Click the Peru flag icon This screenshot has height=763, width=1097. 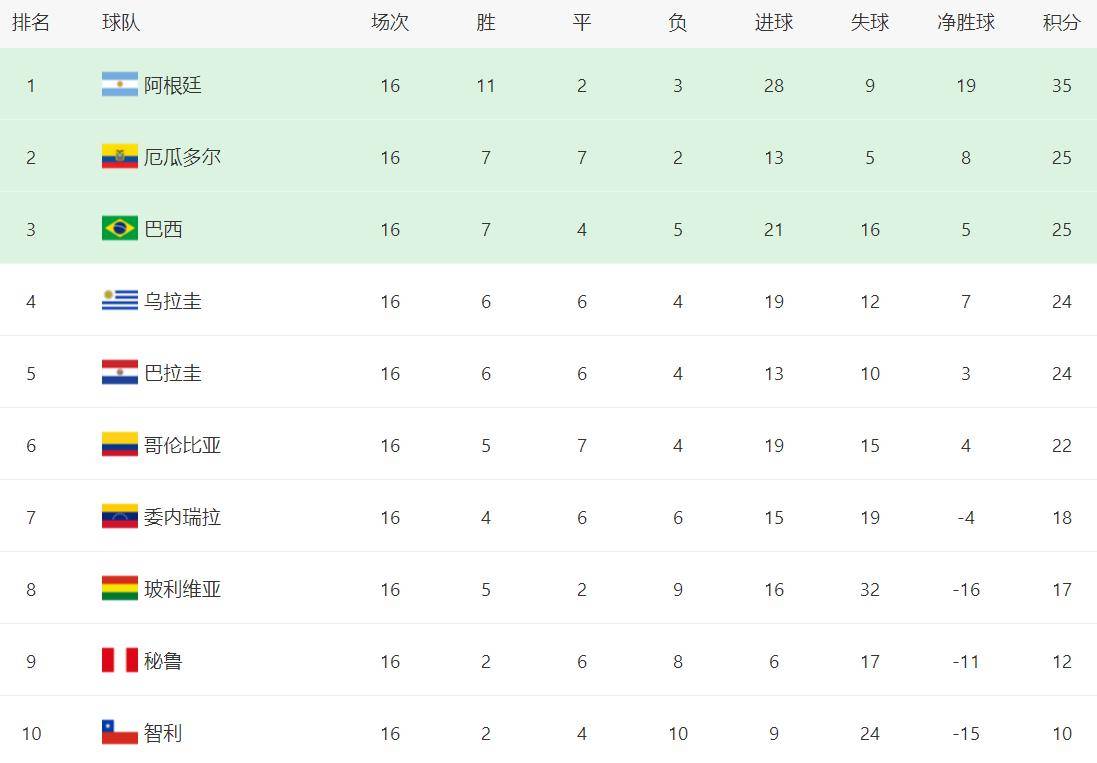tap(120, 661)
